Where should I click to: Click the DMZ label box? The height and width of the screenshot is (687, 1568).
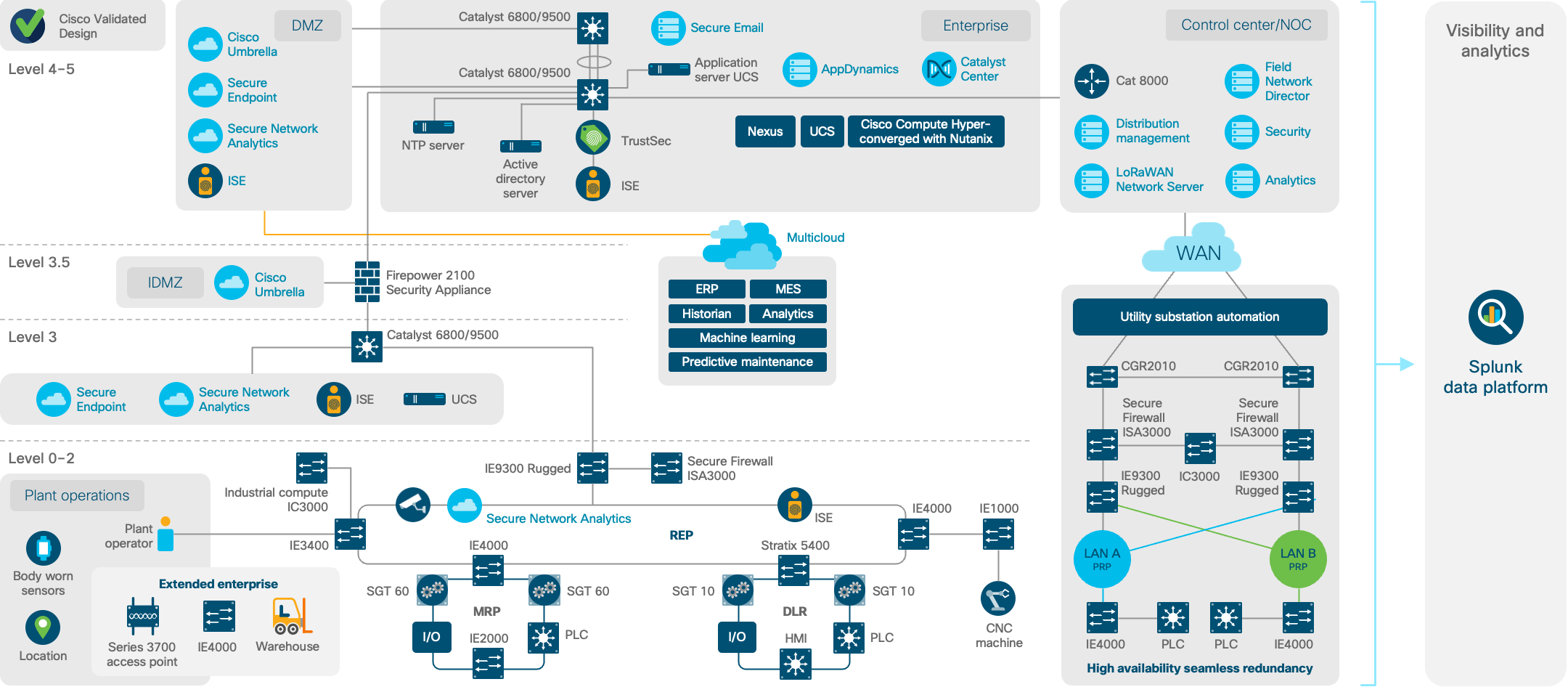(x=308, y=25)
